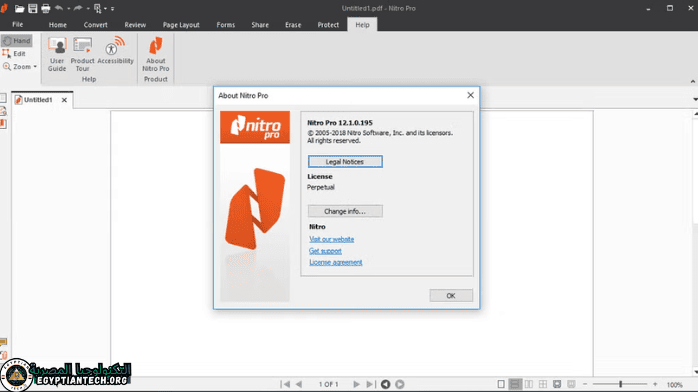Toggle continuous page view in status bar

pyautogui.click(x=515, y=384)
